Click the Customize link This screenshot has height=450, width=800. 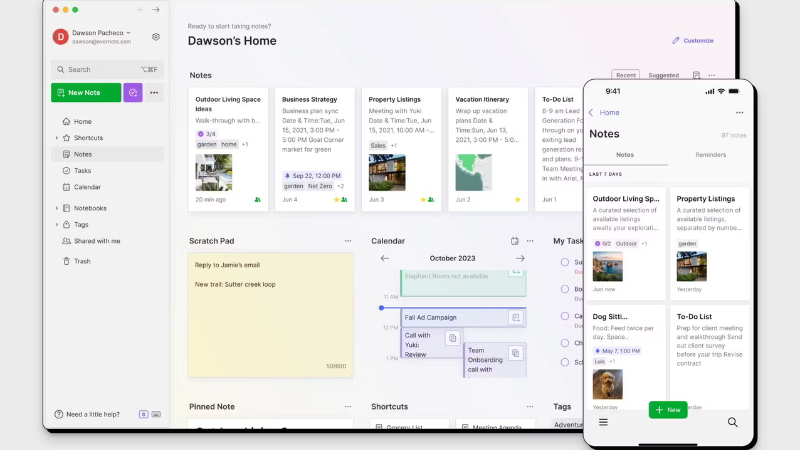[693, 40]
